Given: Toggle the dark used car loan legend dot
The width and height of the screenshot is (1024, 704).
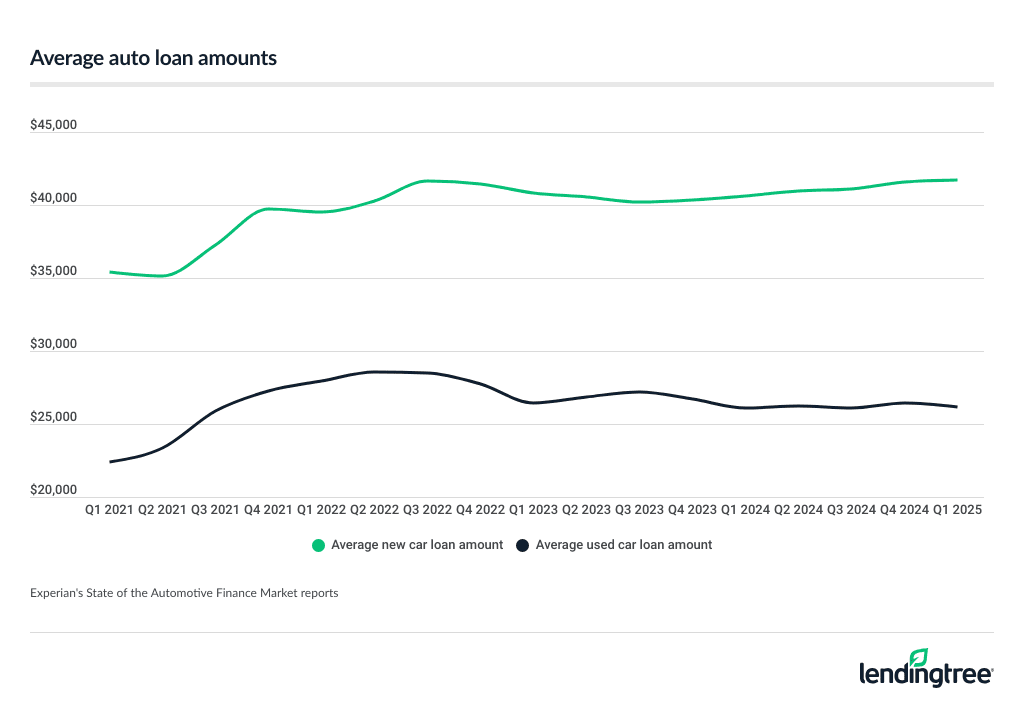Looking at the screenshot, I should [x=523, y=545].
